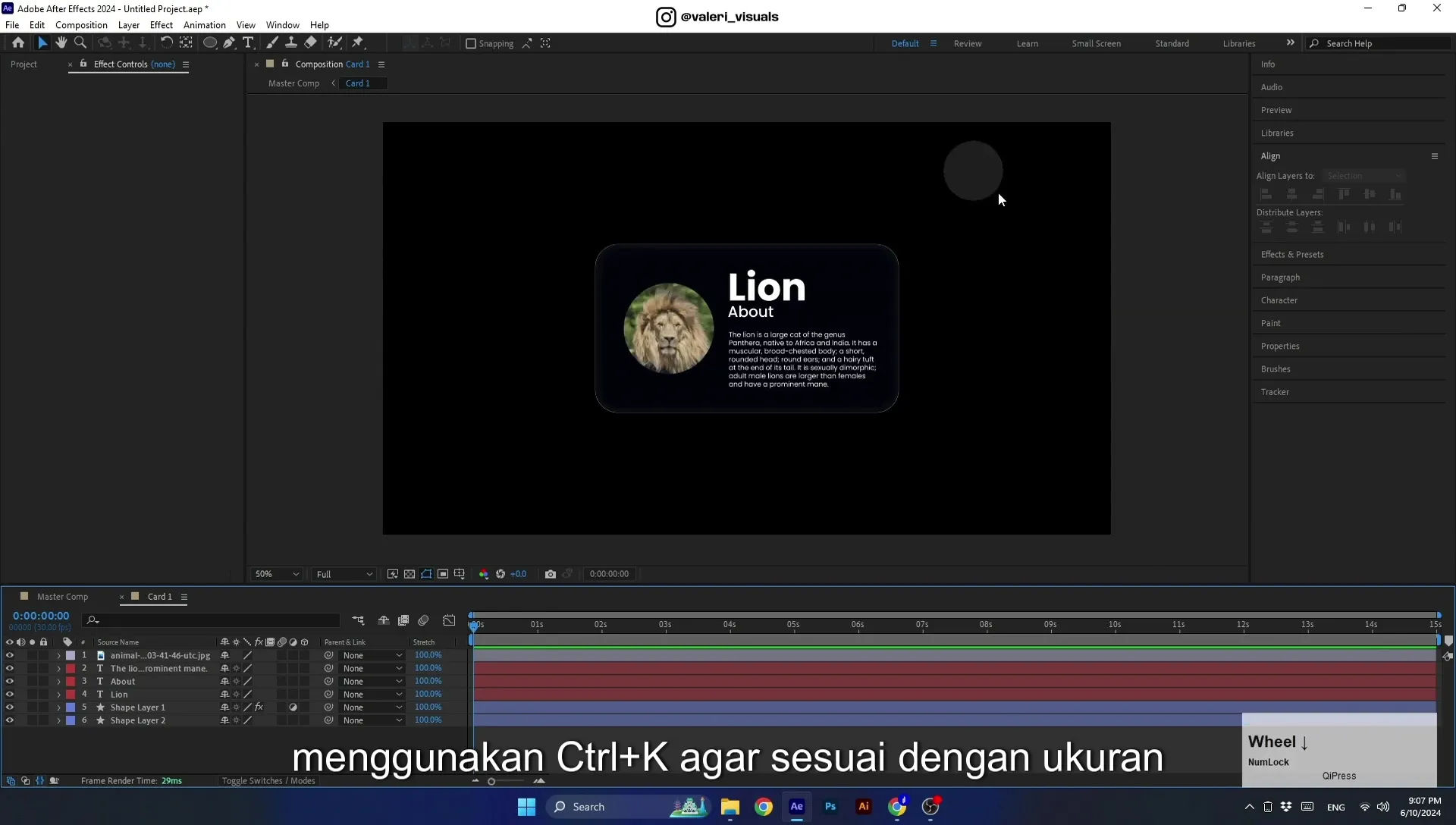The image size is (1456, 825).
Task: Select the Horizontal Type tool
Action: point(248,43)
